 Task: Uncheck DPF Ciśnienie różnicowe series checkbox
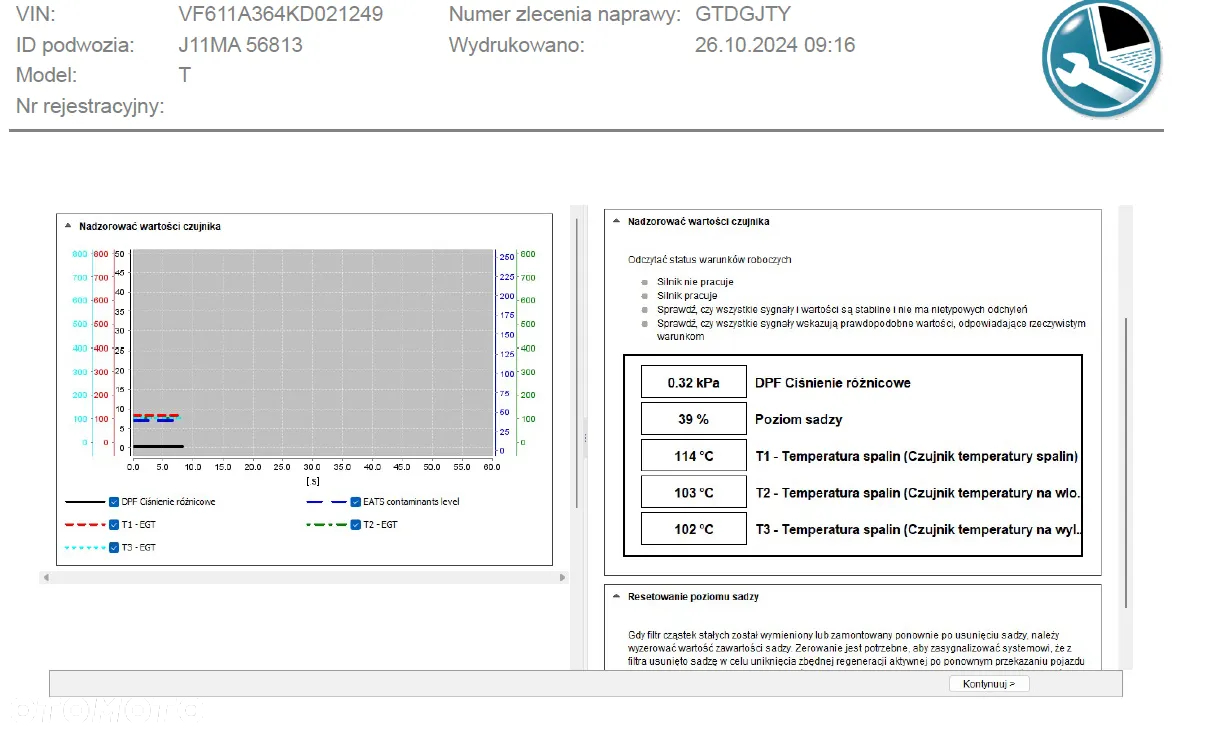coord(114,501)
